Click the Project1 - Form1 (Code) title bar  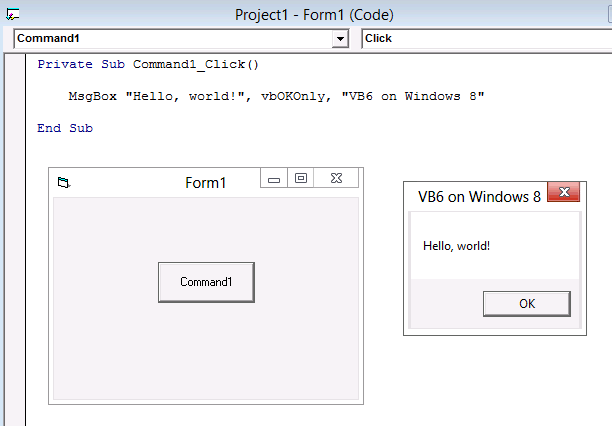[314, 15]
